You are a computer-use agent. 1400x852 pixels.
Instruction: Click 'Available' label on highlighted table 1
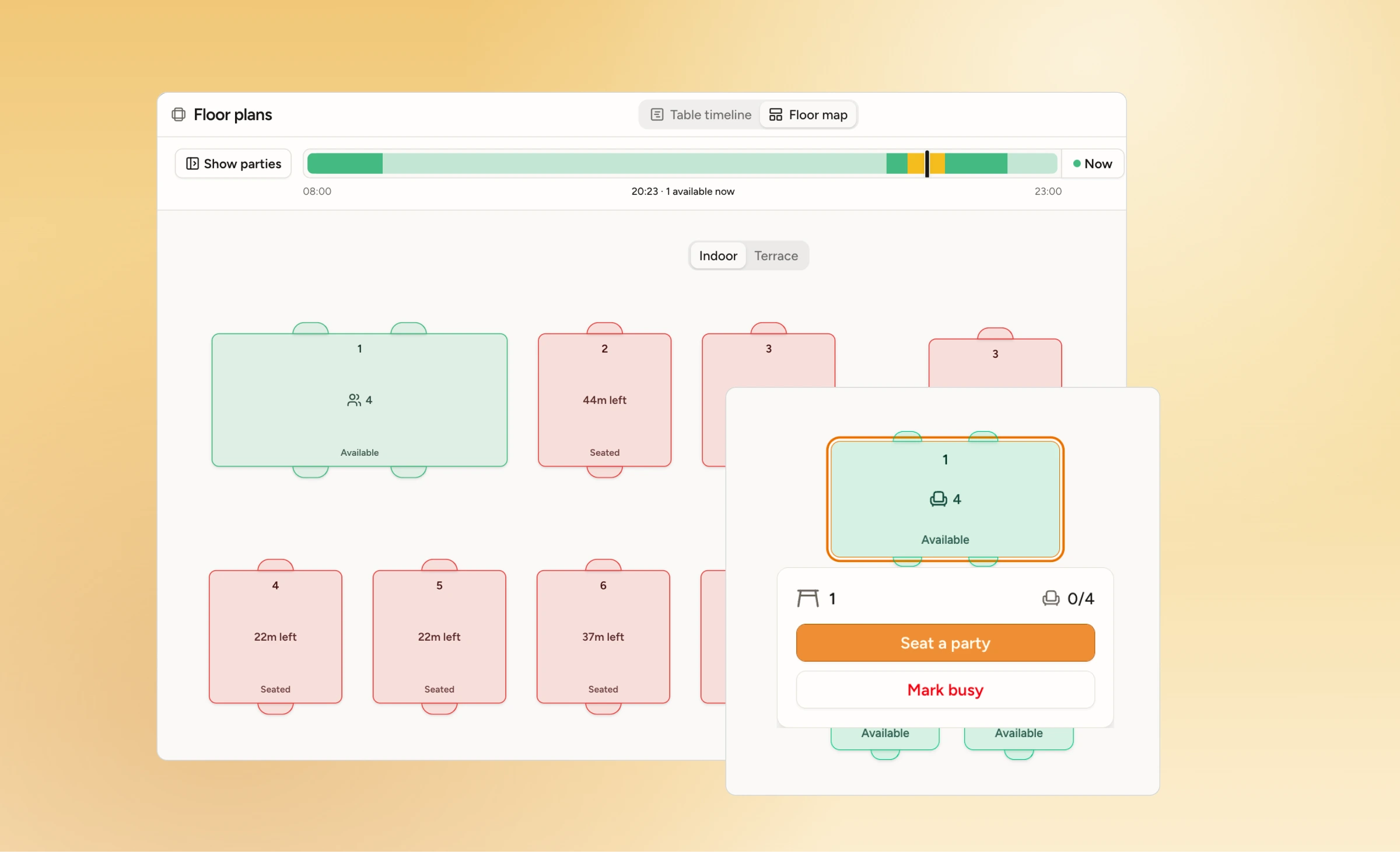tap(945, 540)
